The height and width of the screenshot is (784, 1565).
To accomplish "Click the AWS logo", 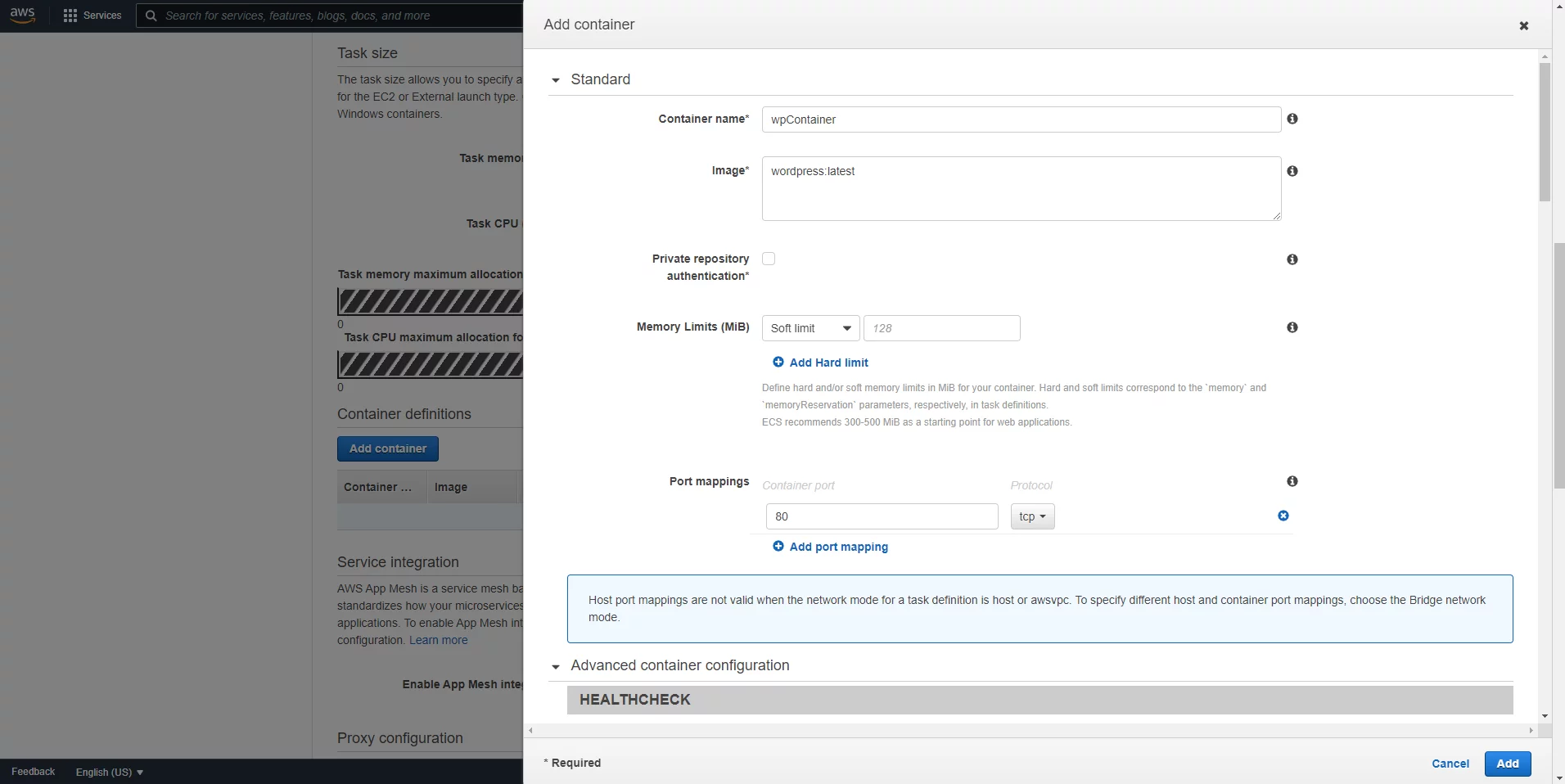I will tap(23, 15).
